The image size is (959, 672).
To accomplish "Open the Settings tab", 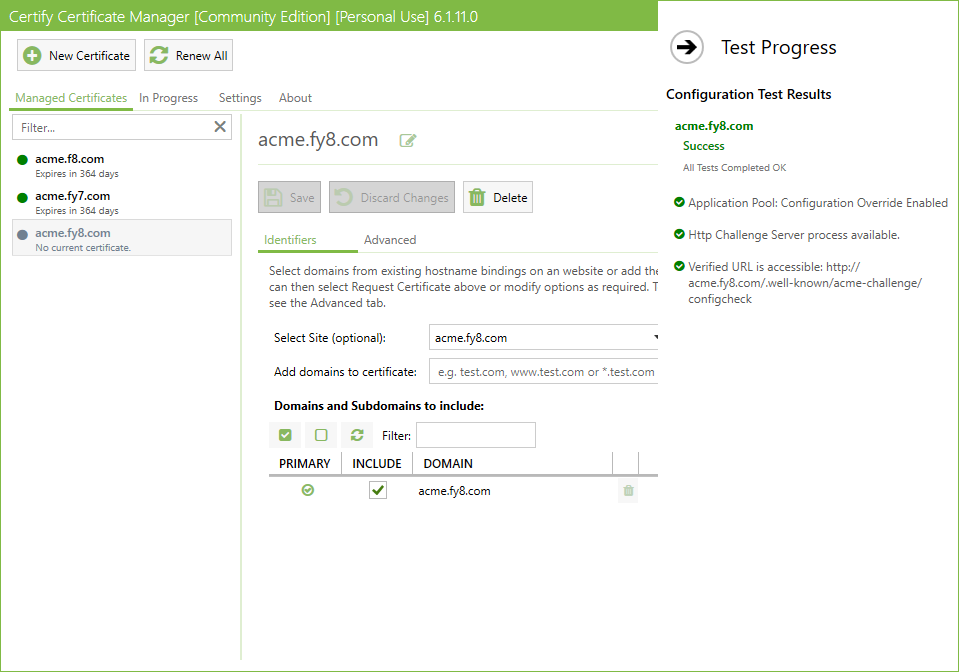I will pos(240,98).
